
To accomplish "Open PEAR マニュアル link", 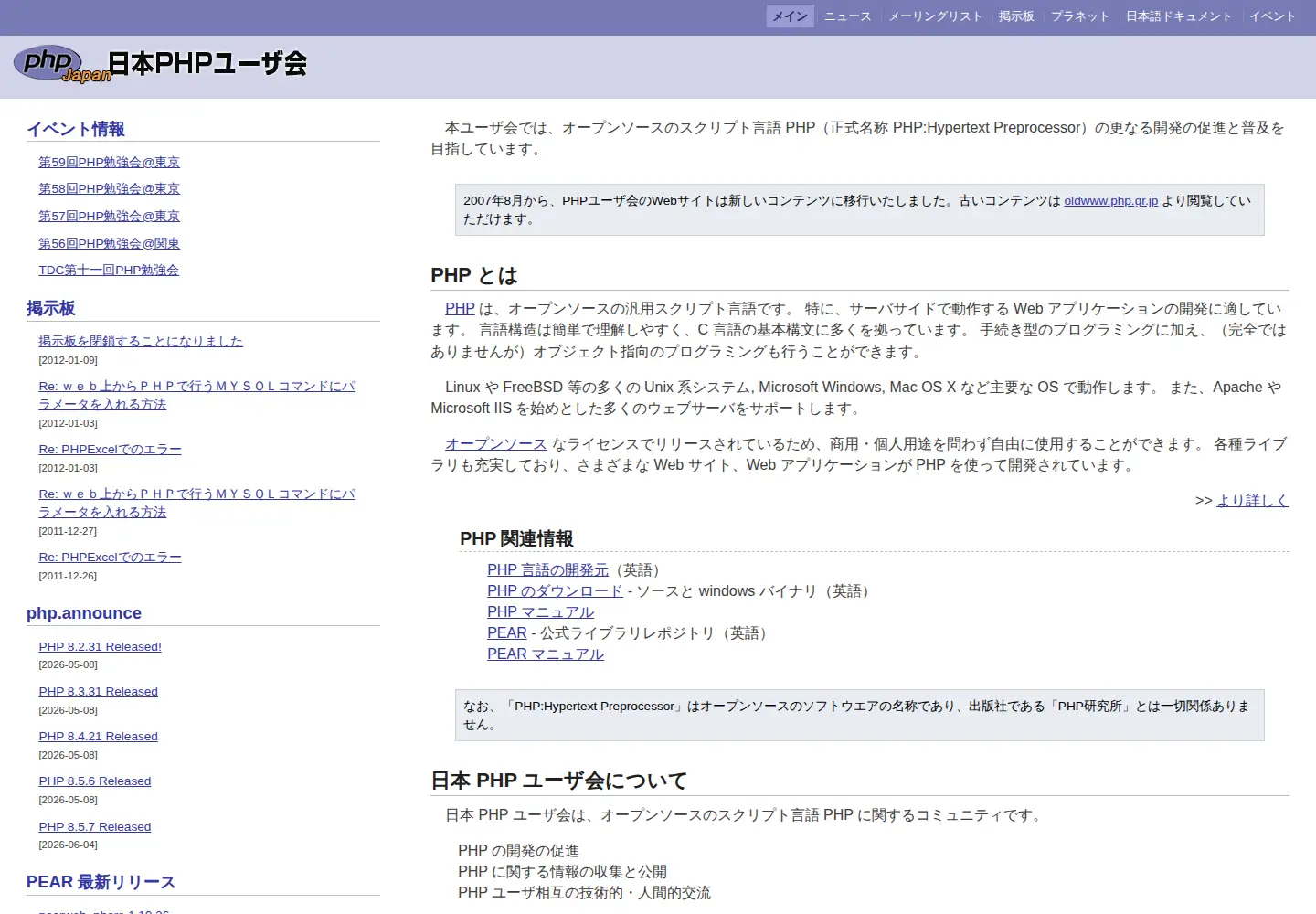I will point(546,654).
